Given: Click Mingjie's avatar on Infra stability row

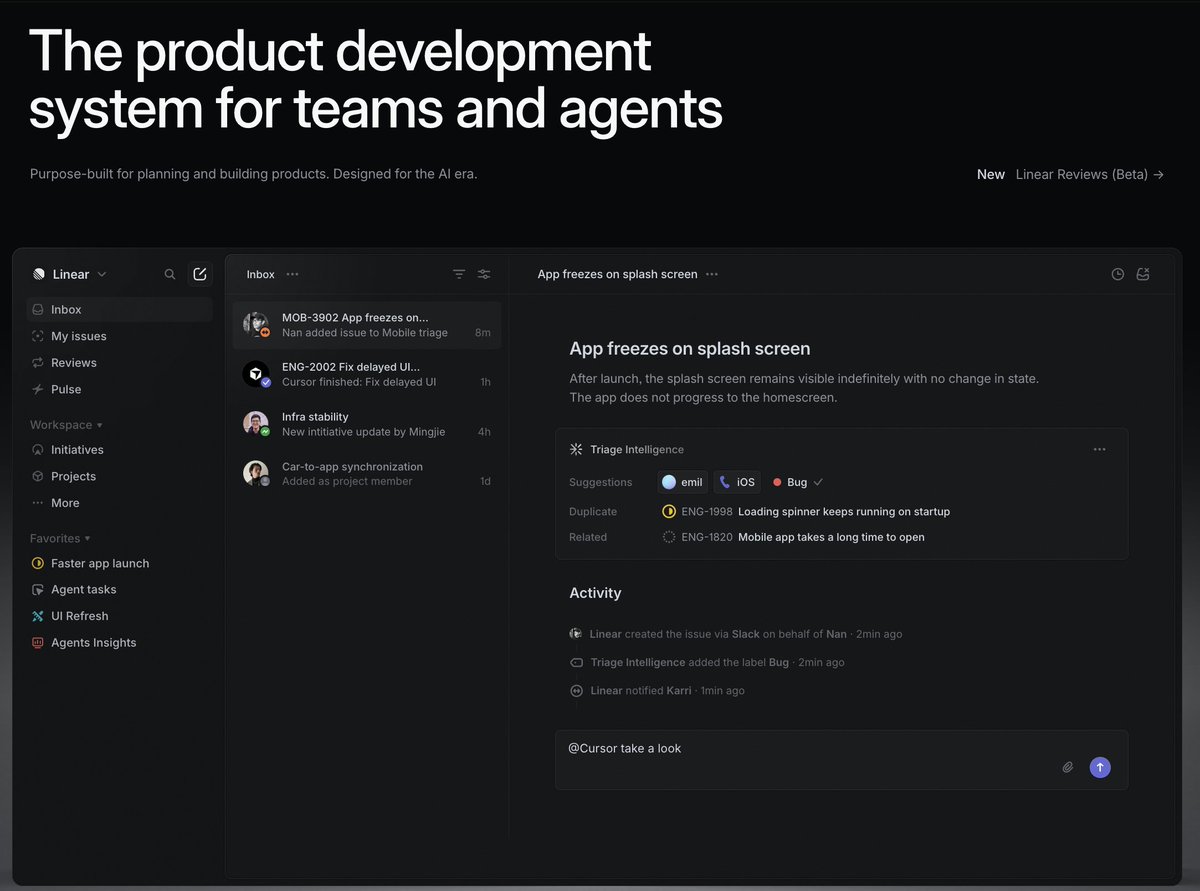Looking at the screenshot, I should (256, 424).
